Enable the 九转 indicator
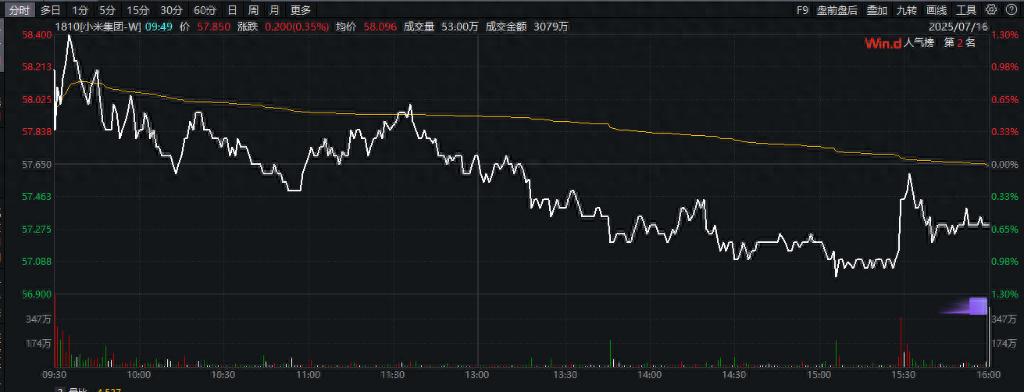This screenshot has width=1024, height=392. pyautogui.click(x=906, y=10)
